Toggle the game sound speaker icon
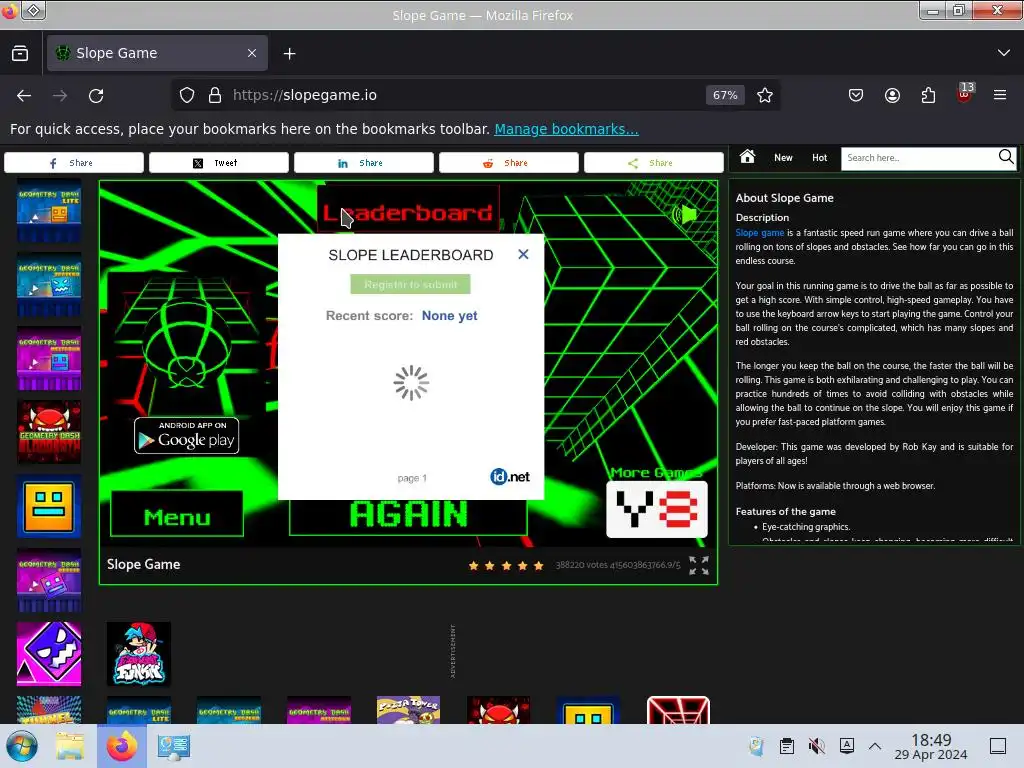The width and height of the screenshot is (1024, 768). [685, 214]
